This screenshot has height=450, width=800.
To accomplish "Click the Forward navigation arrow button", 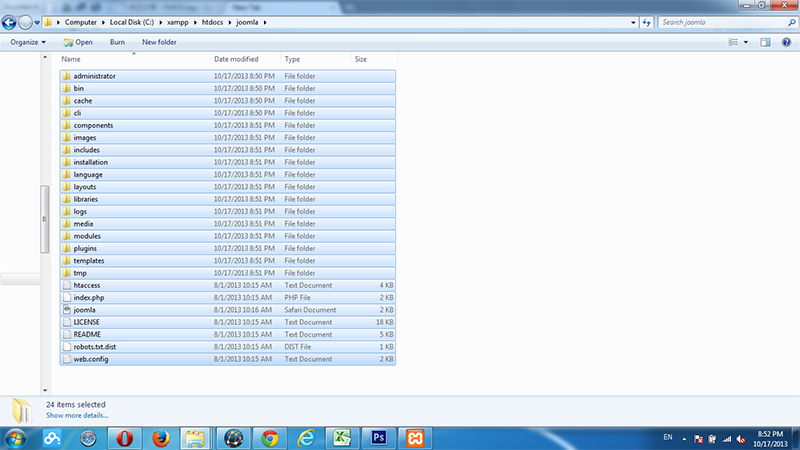I will pos(25,22).
